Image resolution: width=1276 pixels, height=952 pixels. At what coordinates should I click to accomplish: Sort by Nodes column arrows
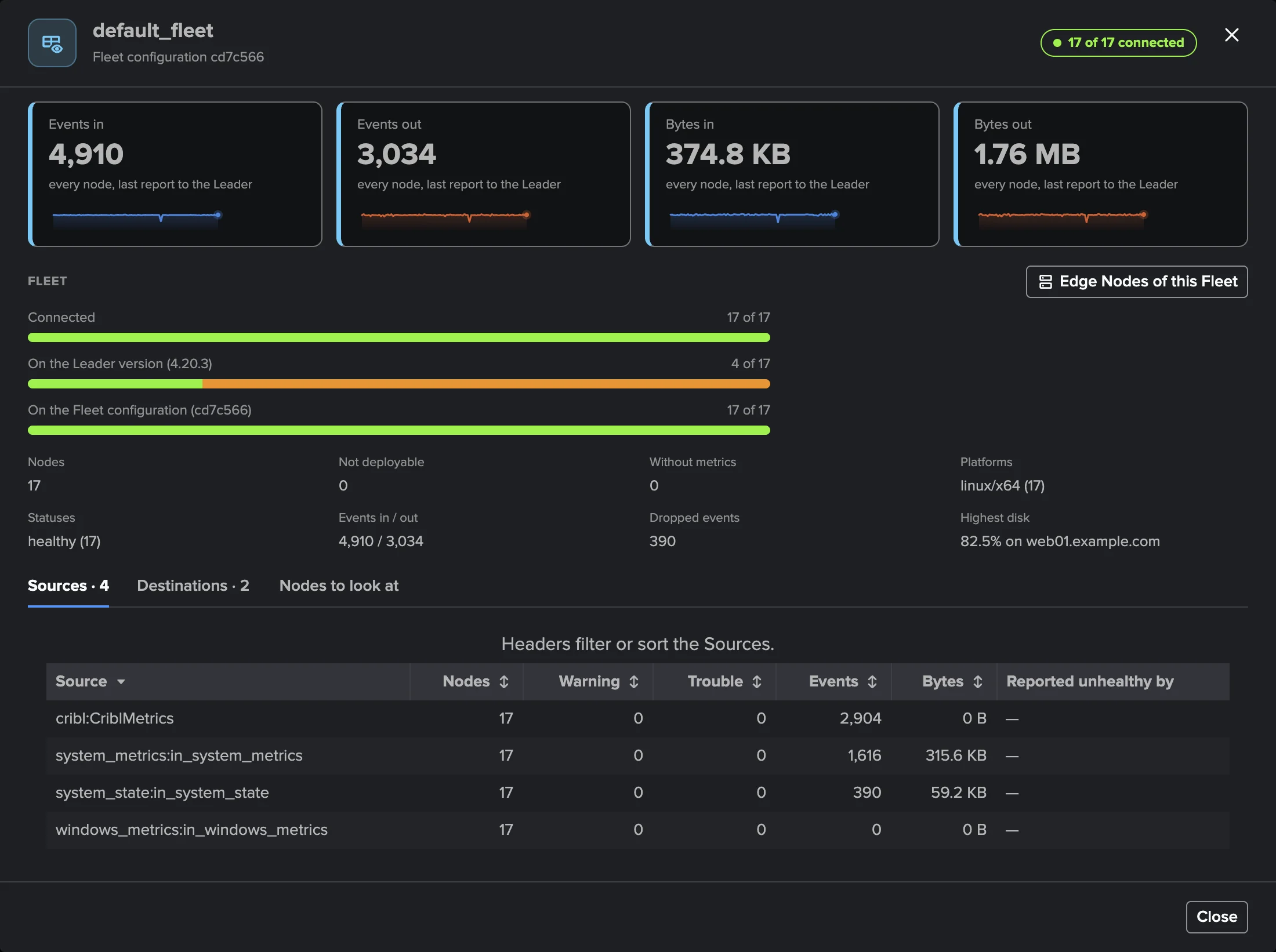pyautogui.click(x=504, y=682)
